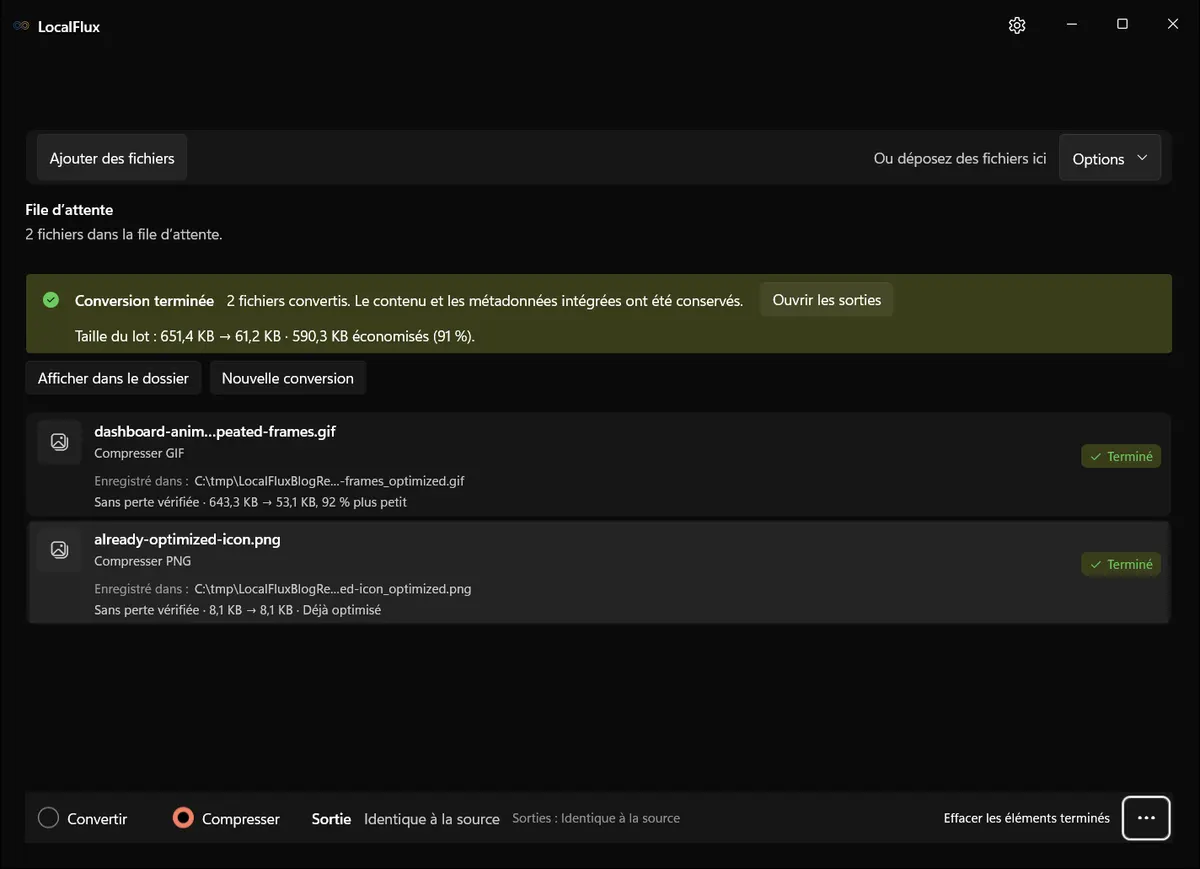Close the LocalFlux window
The height and width of the screenshot is (869, 1200).
click(x=1173, y=25)
